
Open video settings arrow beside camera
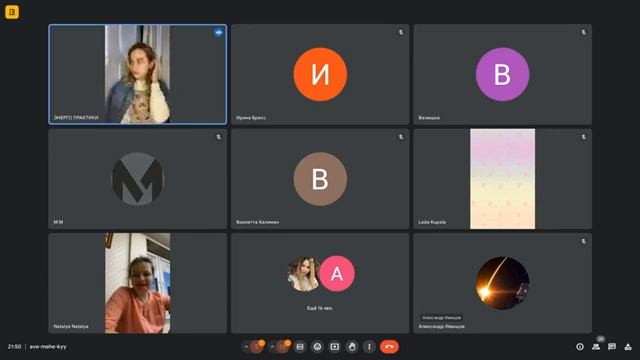coord(272,347)
